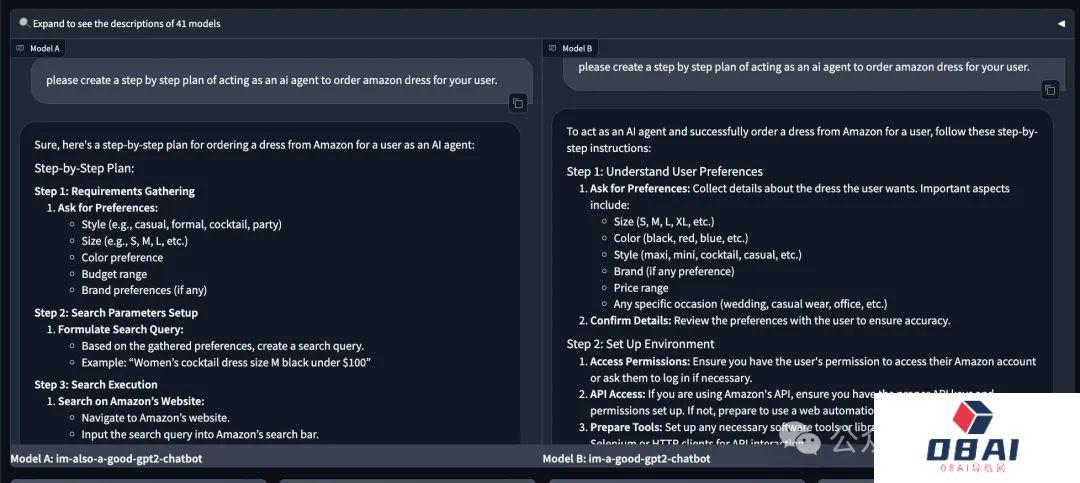Click Model B name im-a-good-gpt2-chatbot
Viewport: 1080px width, 483px height.
click(x=626, y=458)
